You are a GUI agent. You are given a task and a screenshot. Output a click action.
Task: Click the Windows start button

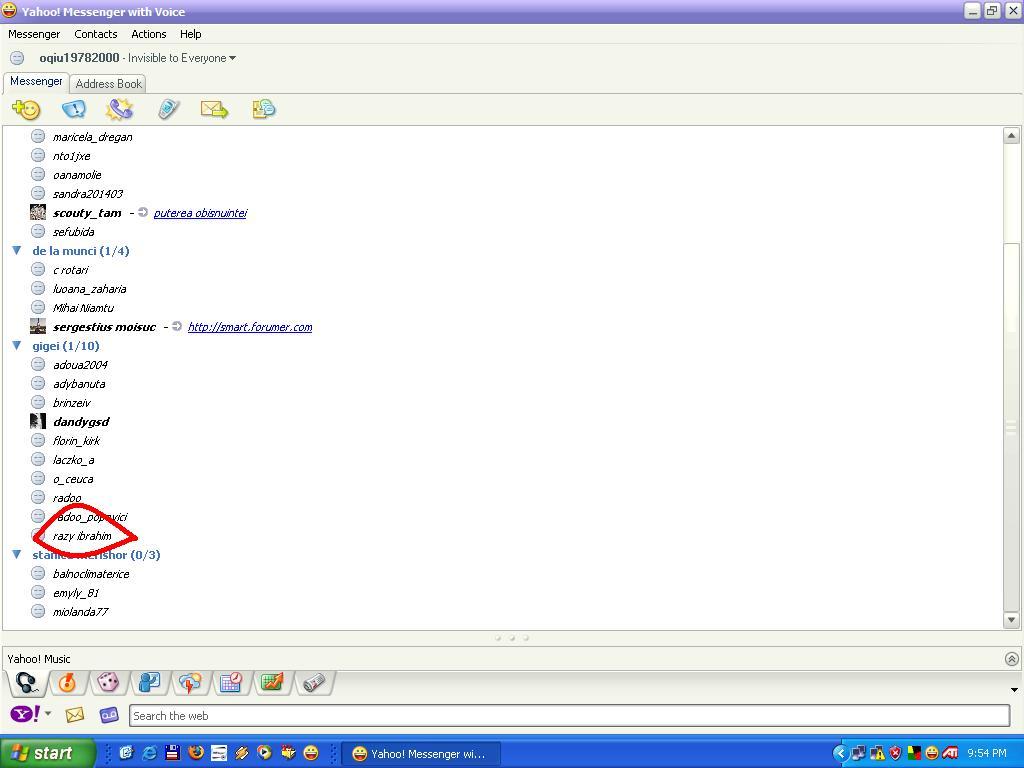point(47,753)
